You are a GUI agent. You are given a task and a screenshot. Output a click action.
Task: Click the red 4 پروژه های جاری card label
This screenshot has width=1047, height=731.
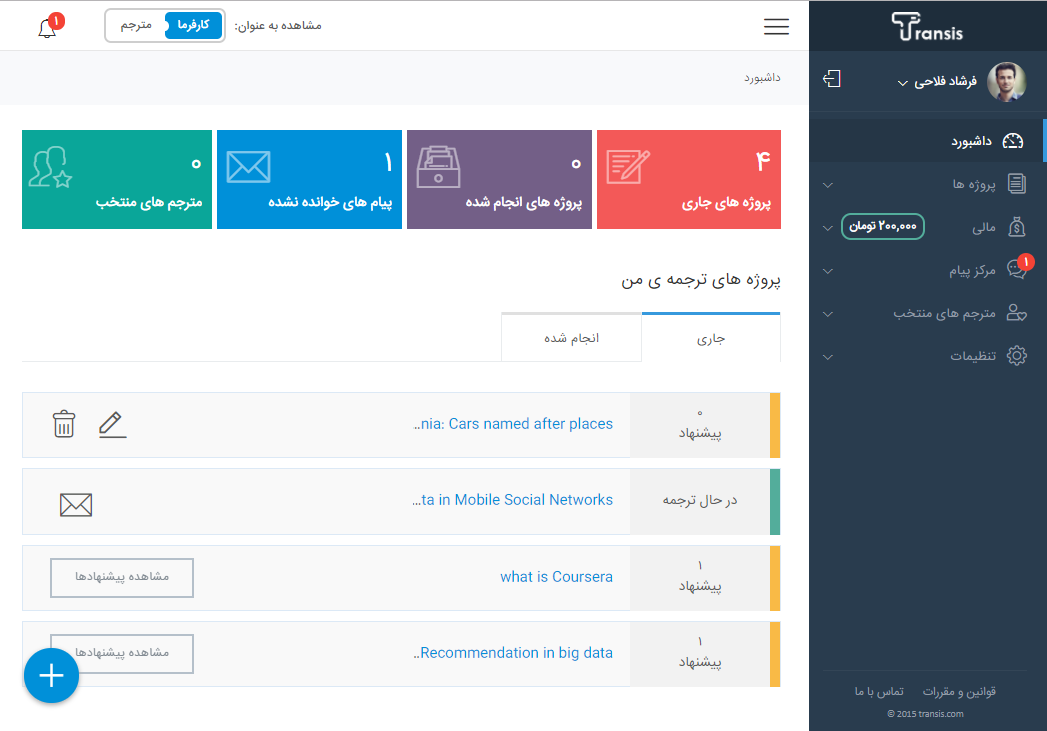click(726, 203)
